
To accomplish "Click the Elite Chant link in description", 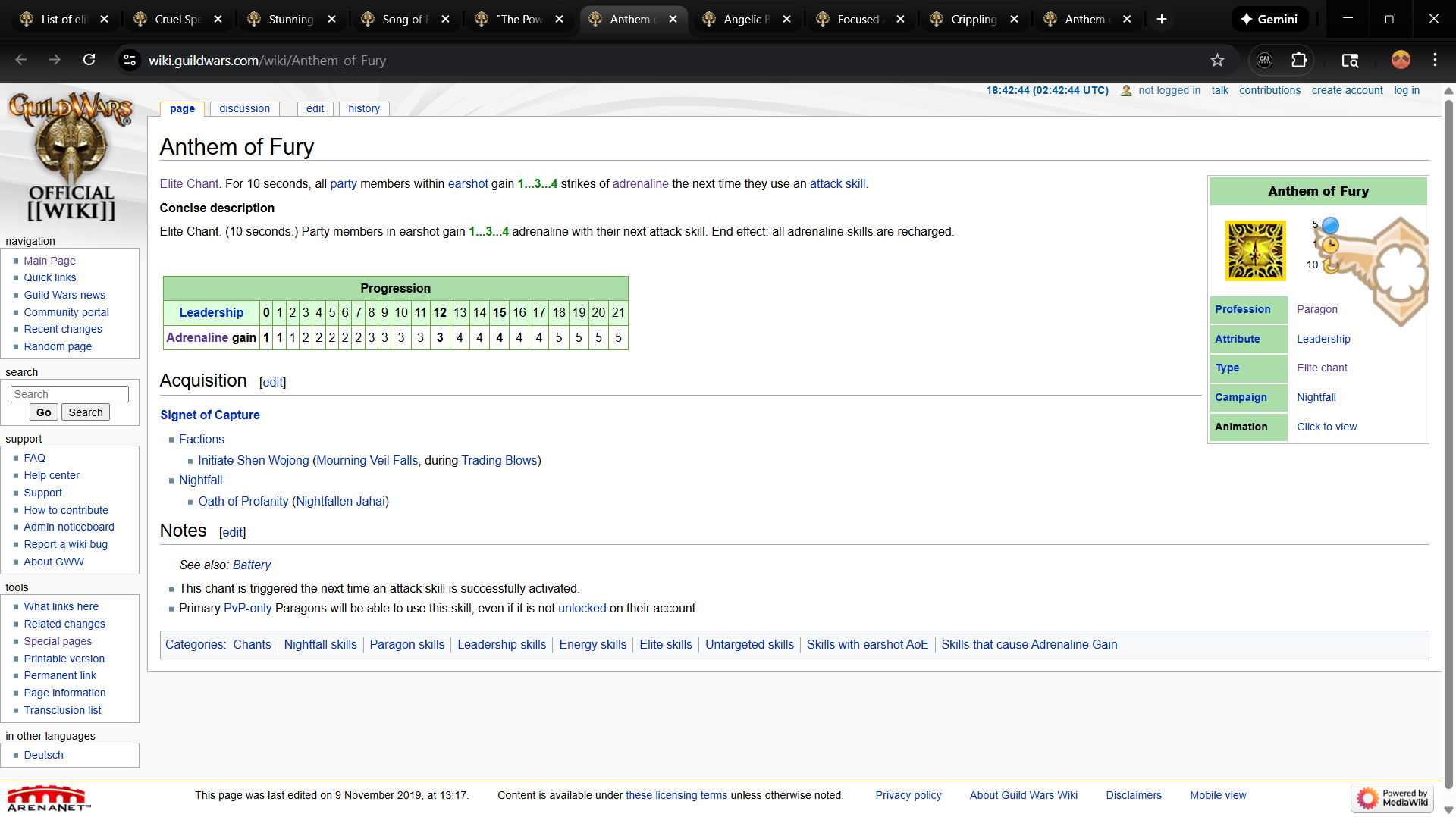I will tap(189, 183).
